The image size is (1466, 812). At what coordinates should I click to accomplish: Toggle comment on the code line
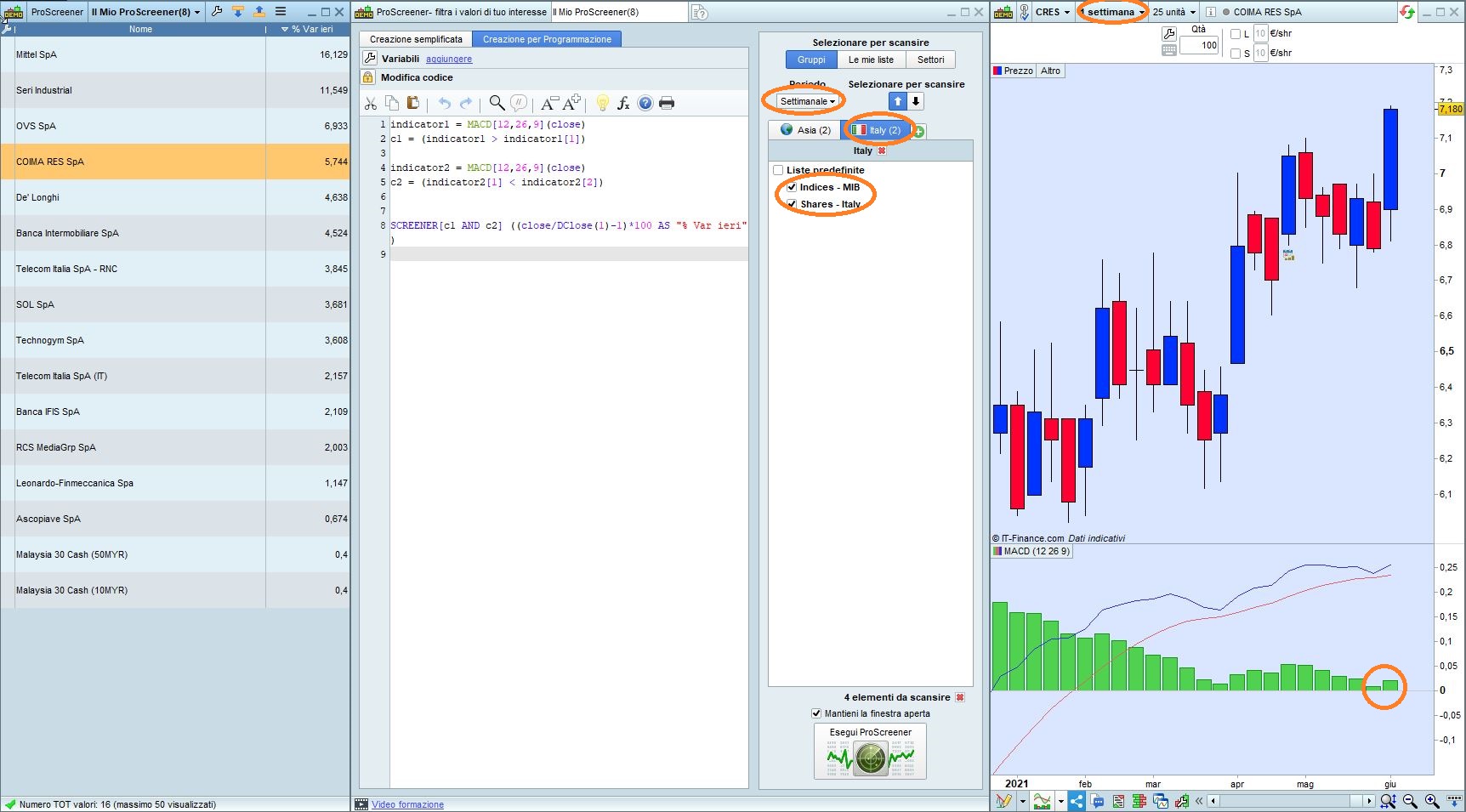519,103
